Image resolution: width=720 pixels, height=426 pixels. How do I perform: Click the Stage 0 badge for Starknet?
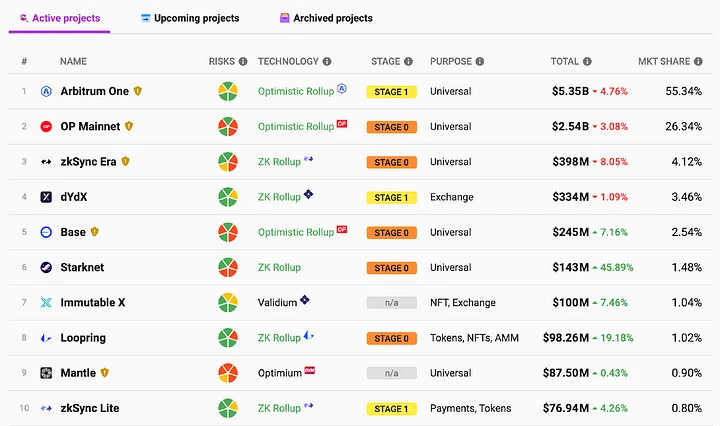391,267
